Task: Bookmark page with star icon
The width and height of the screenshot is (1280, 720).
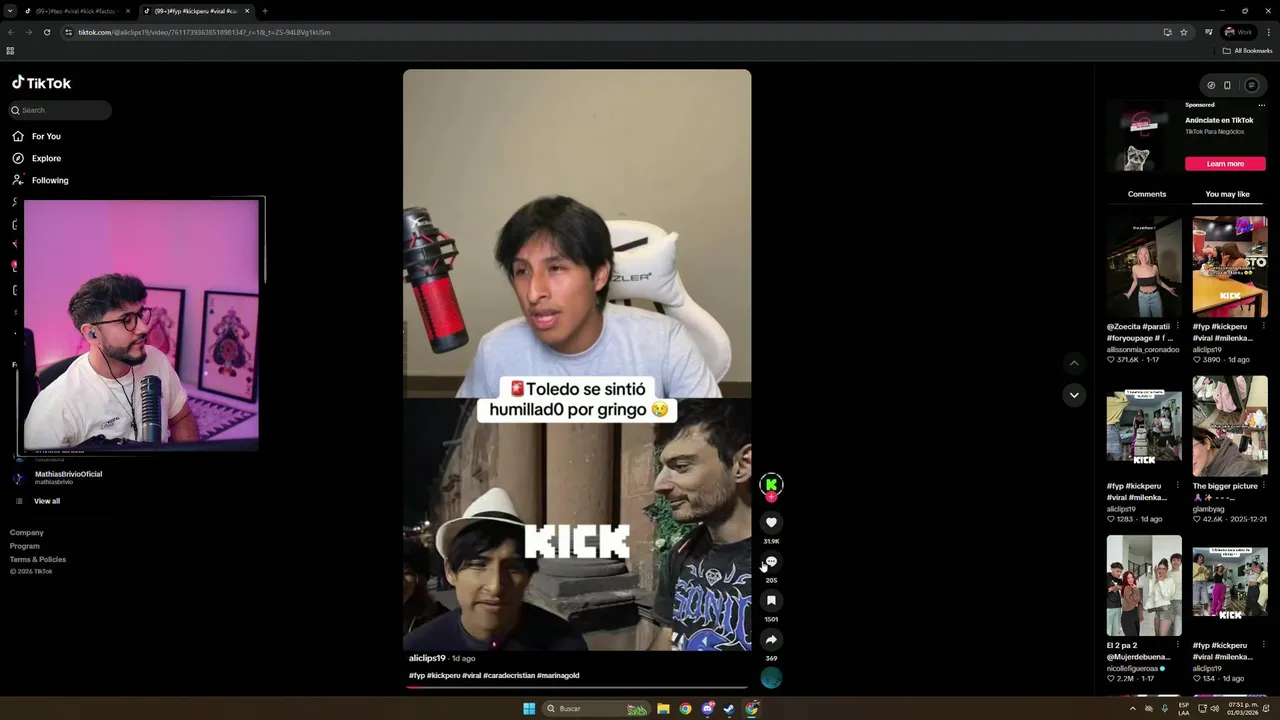Action: tap(1184, 32)
